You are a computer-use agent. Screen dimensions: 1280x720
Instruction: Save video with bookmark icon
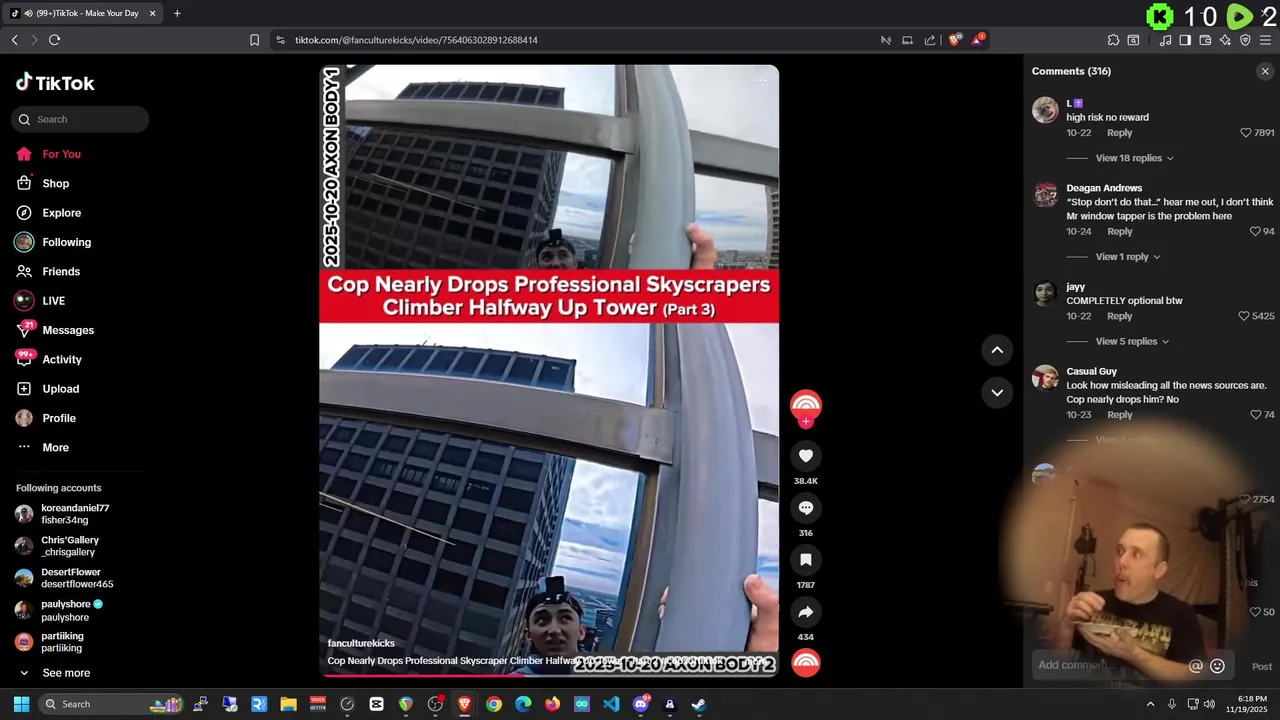(x=805, y=560)
